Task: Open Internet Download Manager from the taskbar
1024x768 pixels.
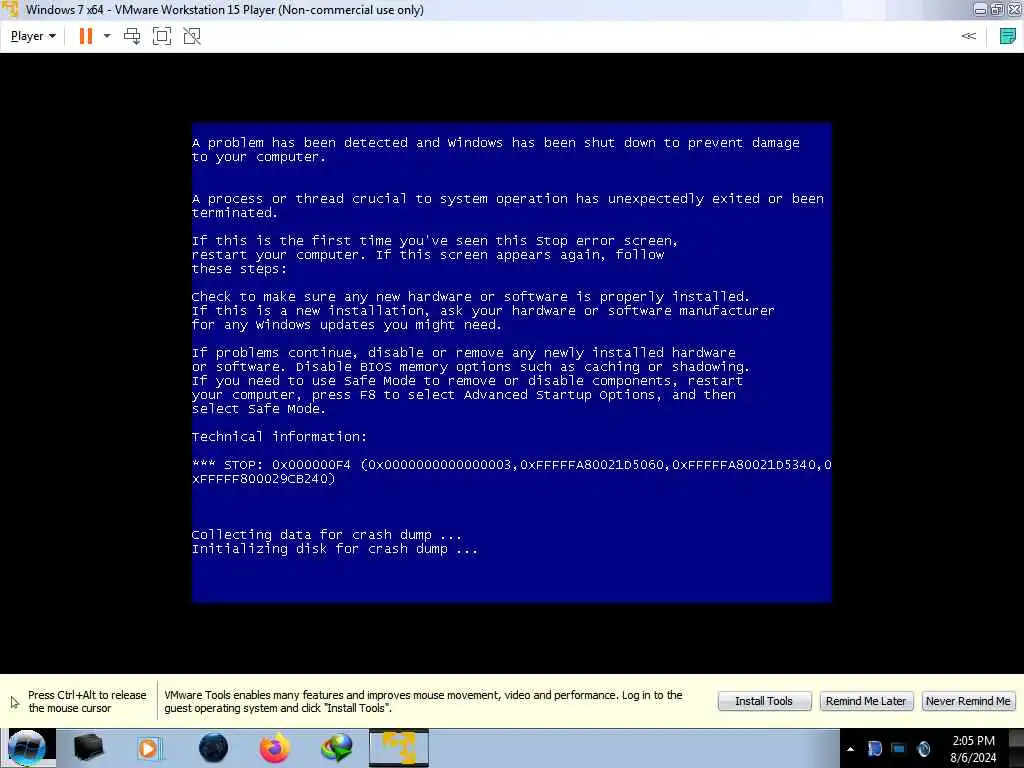Action: [x=336, y=748]
